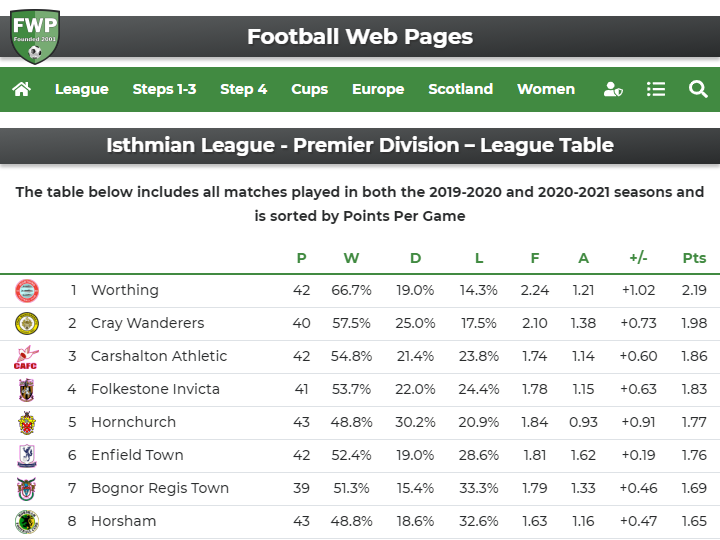This screenshot has width=720, height=540.
Task: Click the Carshalton Athletic CAFC crest
Action: pos(26,357)
